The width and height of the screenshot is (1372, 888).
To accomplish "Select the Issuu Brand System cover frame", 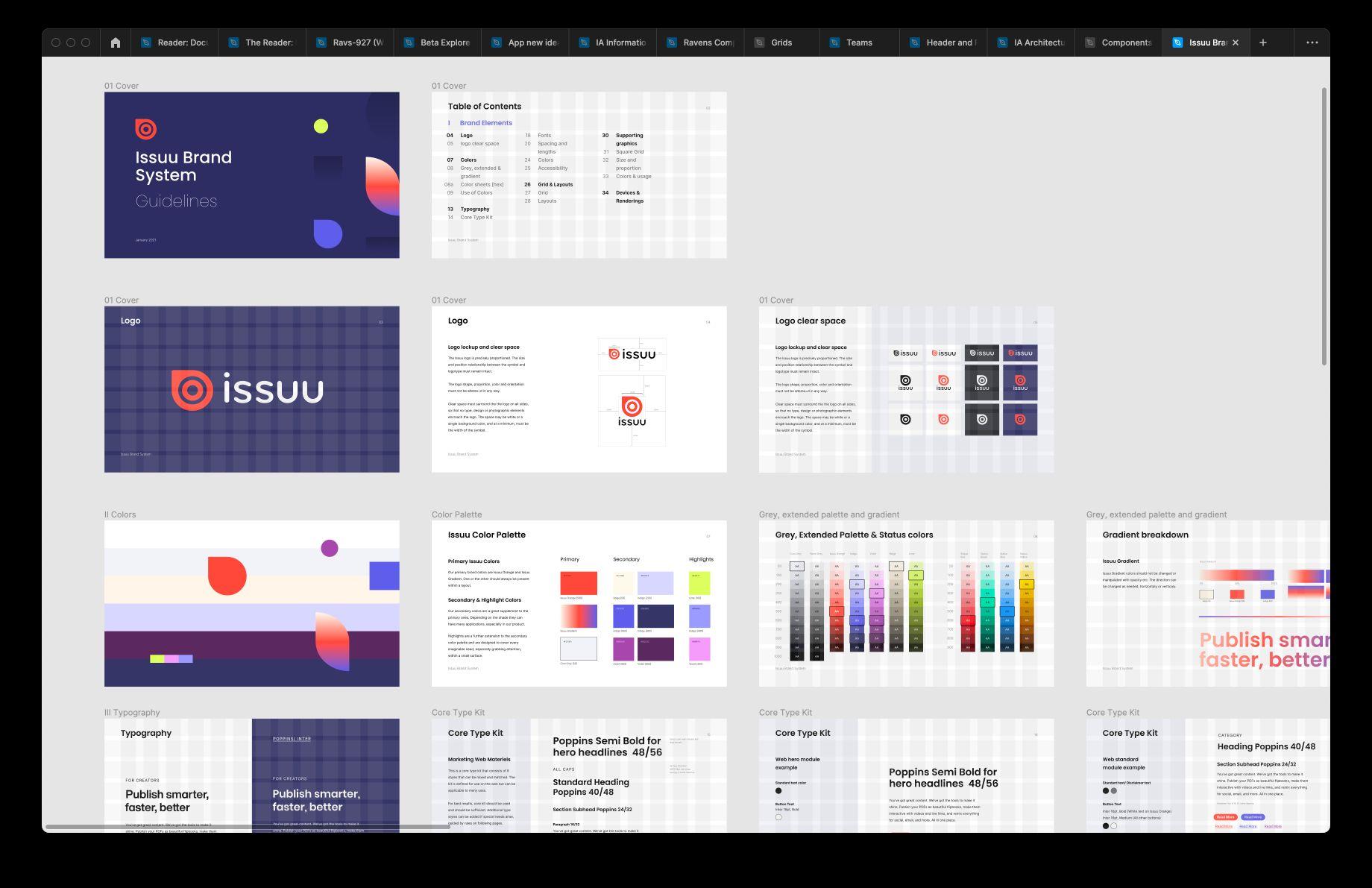I will coord(251,175).
